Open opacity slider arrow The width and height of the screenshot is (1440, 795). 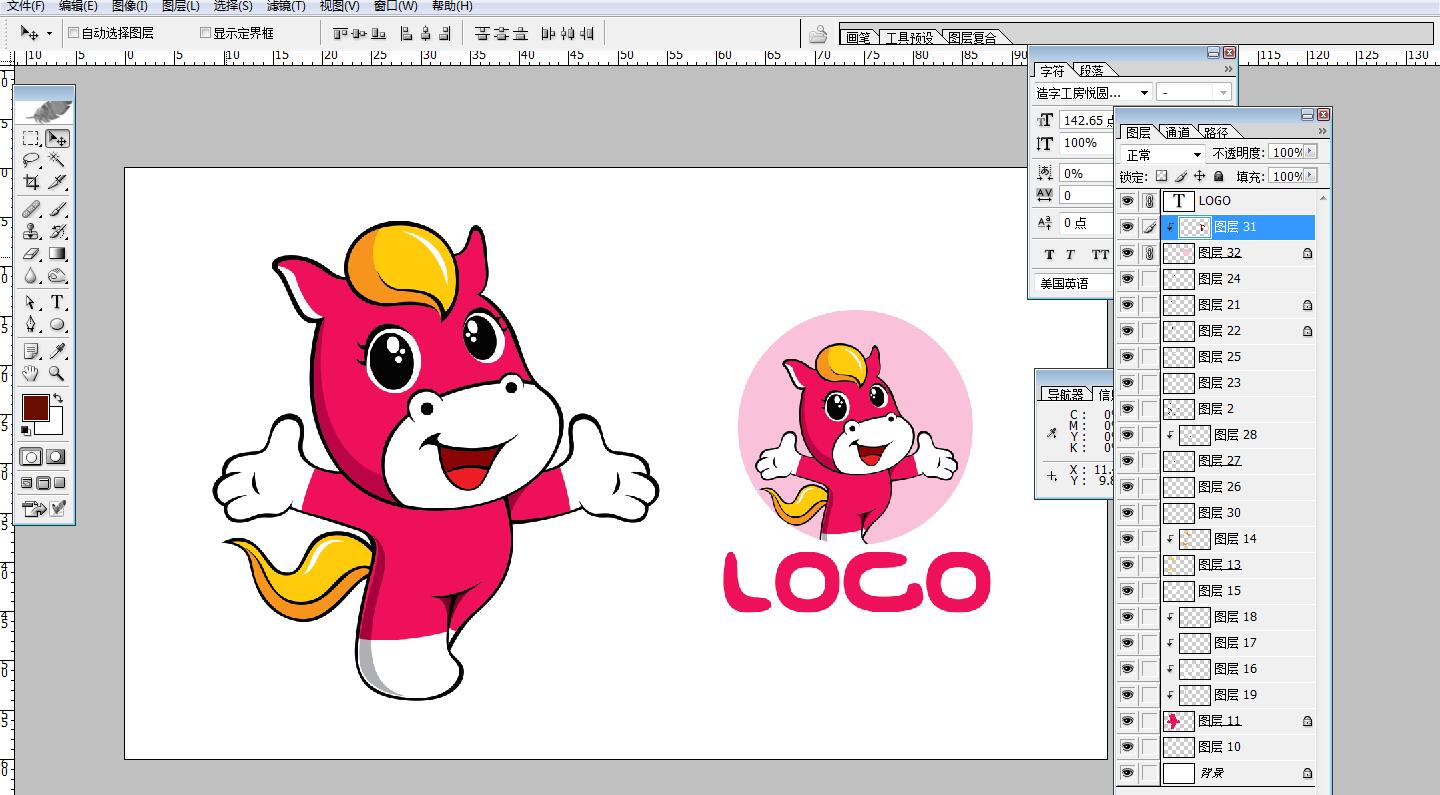pyautogui.click(x=1310, y=152)
